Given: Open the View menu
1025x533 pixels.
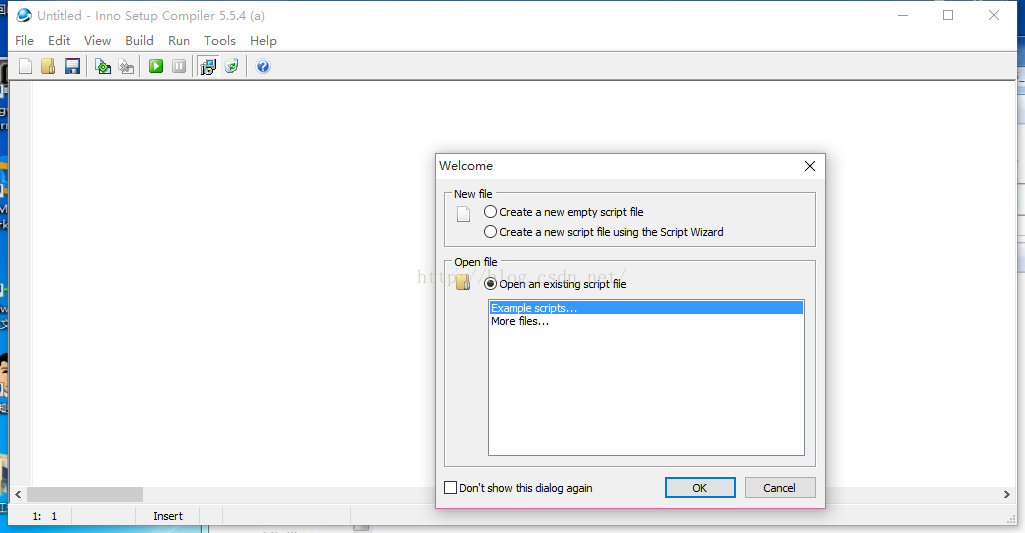Looking at the screenshot, I should point(97,41).
